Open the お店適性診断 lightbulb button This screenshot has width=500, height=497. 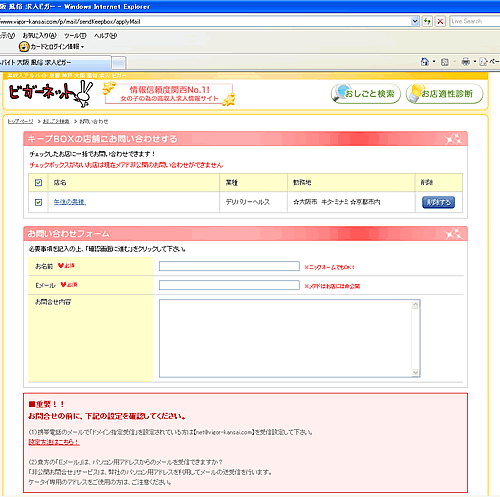444,94
